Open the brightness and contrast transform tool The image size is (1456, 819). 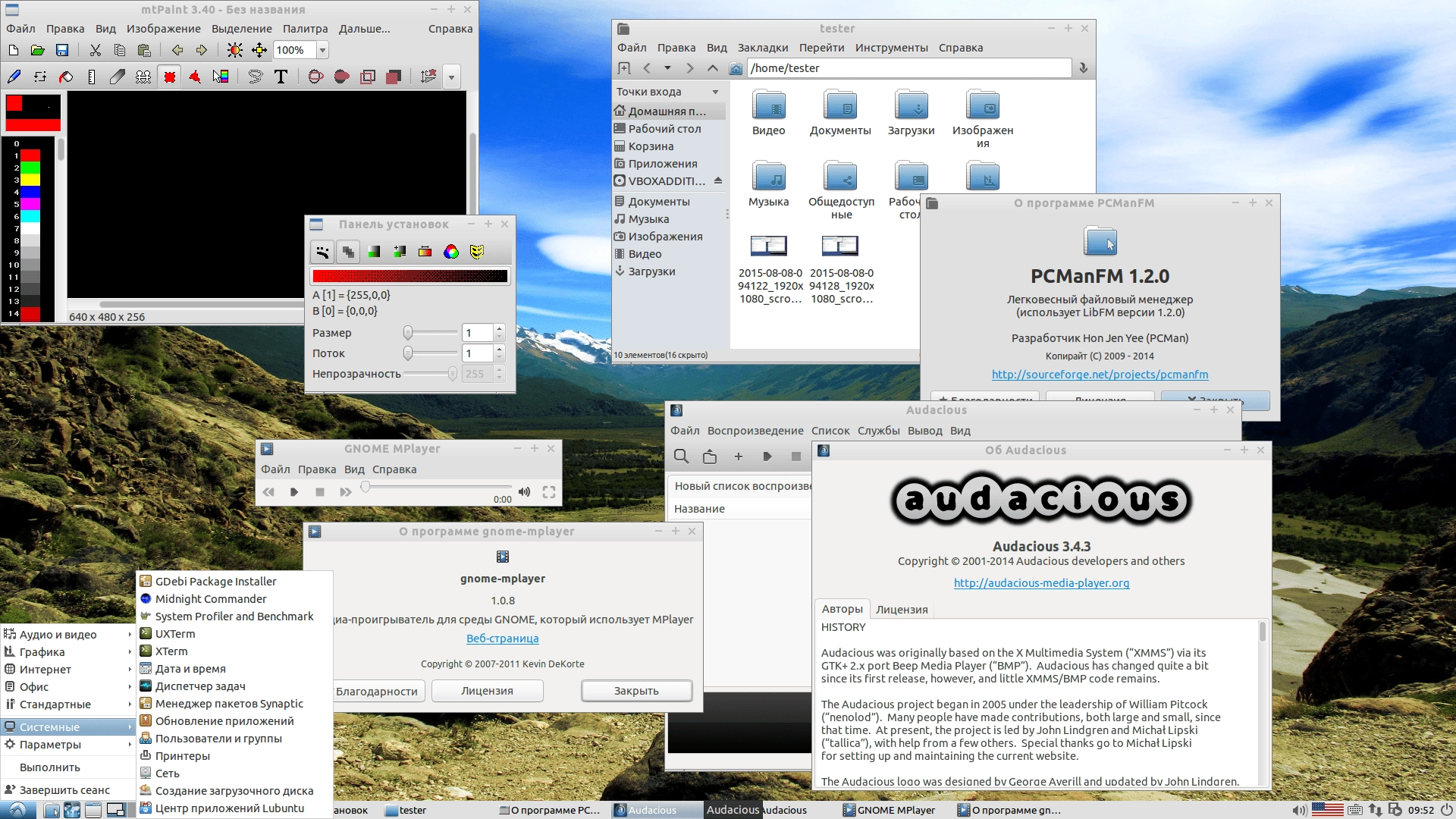(x=235, y=51)
